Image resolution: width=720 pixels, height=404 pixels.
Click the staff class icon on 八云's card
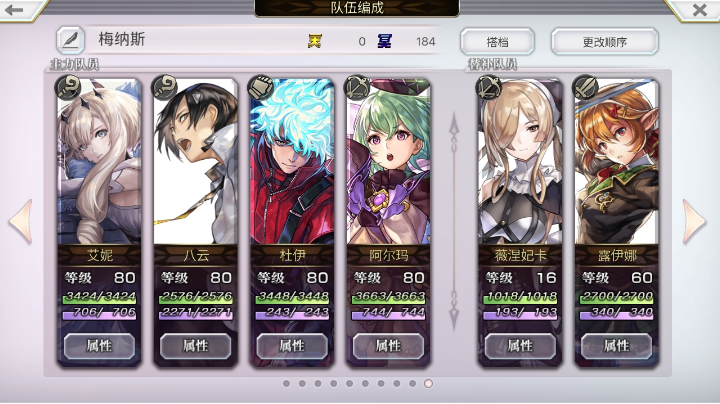(164, 87)
